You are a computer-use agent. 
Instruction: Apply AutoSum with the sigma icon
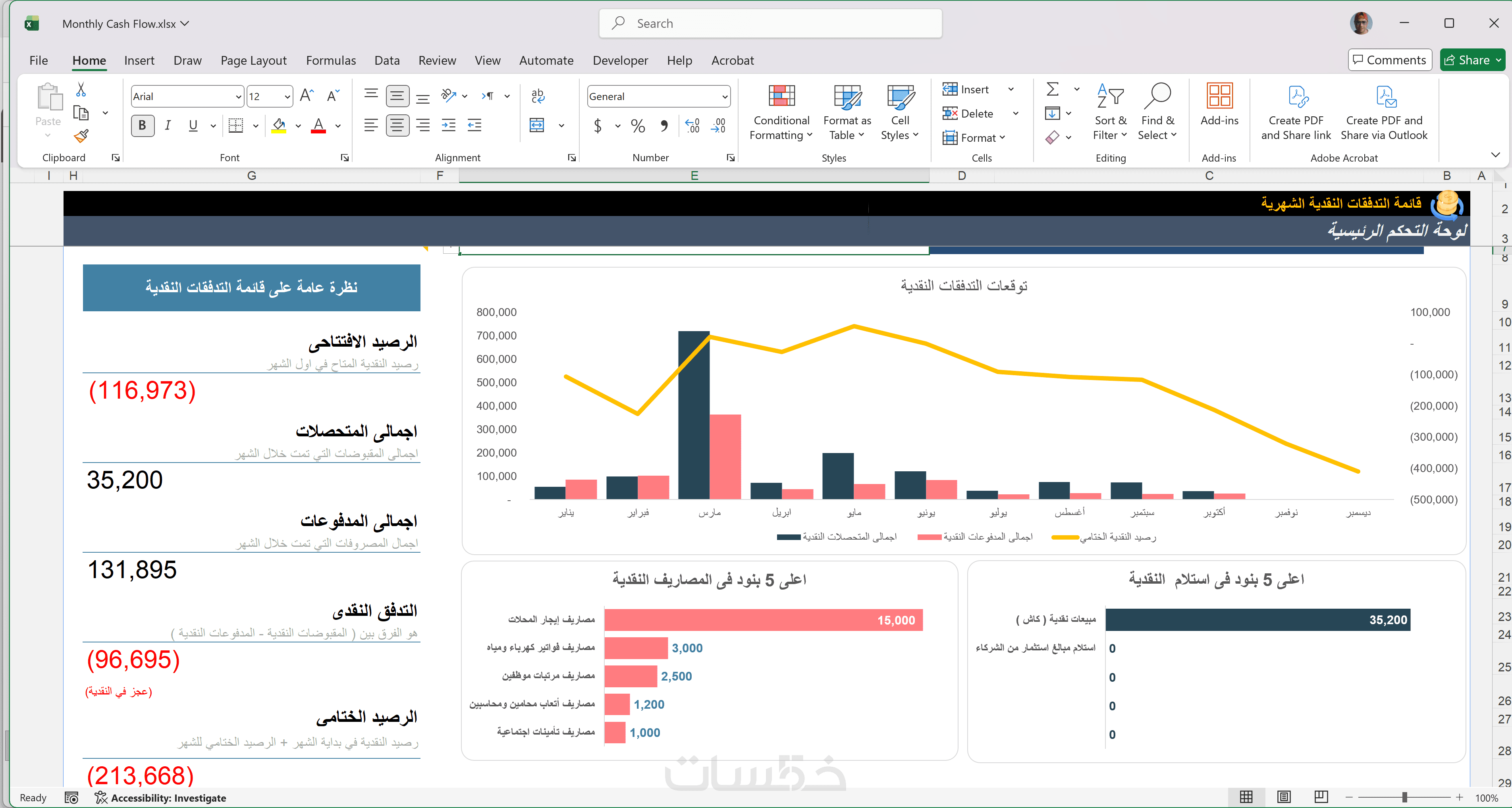pos(1053,89)
